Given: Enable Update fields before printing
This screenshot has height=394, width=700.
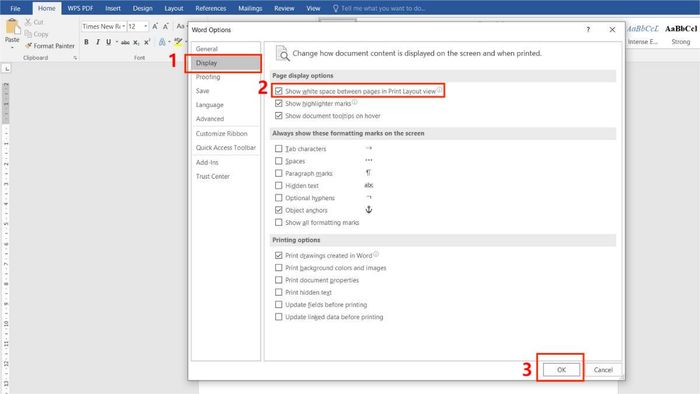Looking at the screenshot, I should pos(279,304).
